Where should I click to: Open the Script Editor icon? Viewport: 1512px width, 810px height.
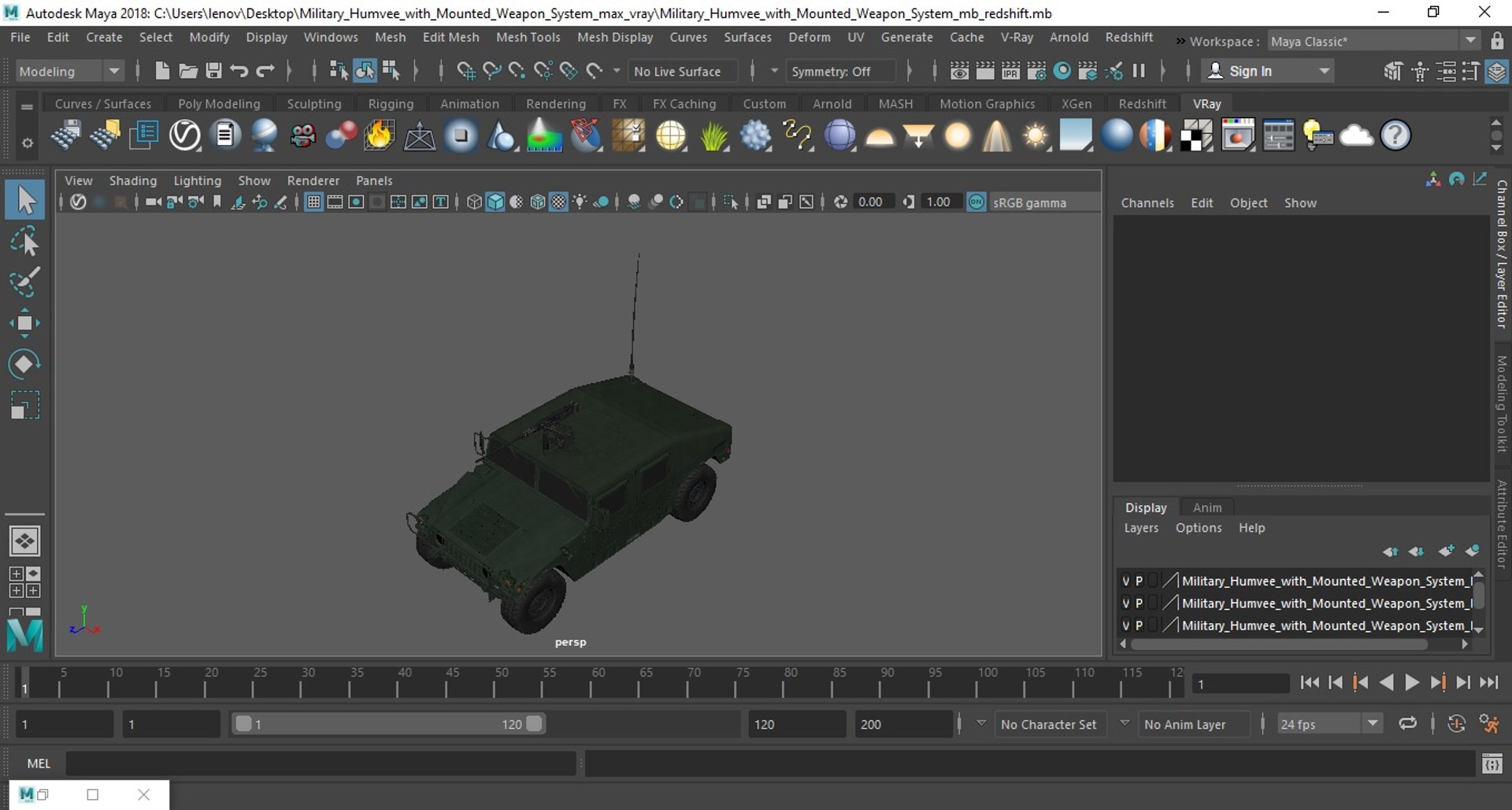[x=1492, y=764]
